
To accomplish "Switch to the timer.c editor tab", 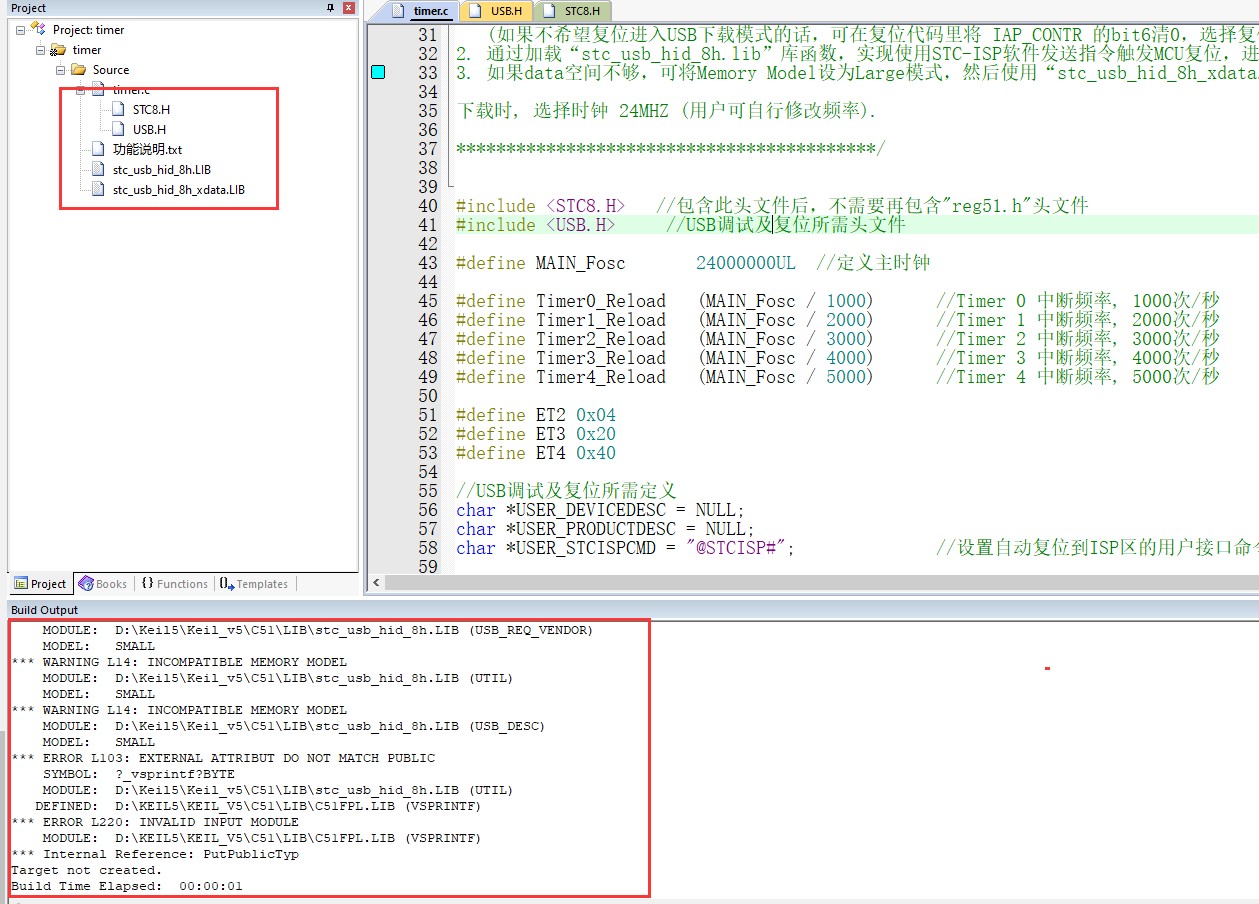I will [422, 11].
